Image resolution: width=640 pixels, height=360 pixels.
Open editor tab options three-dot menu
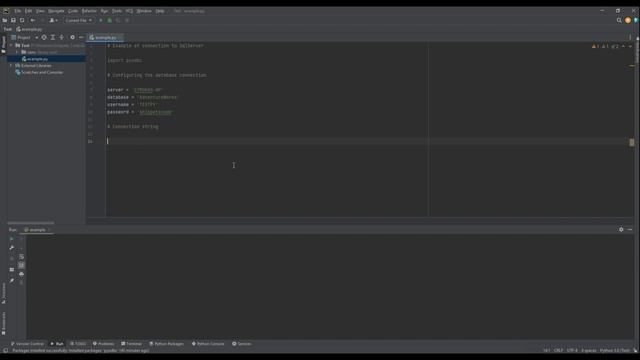(630, 38)
